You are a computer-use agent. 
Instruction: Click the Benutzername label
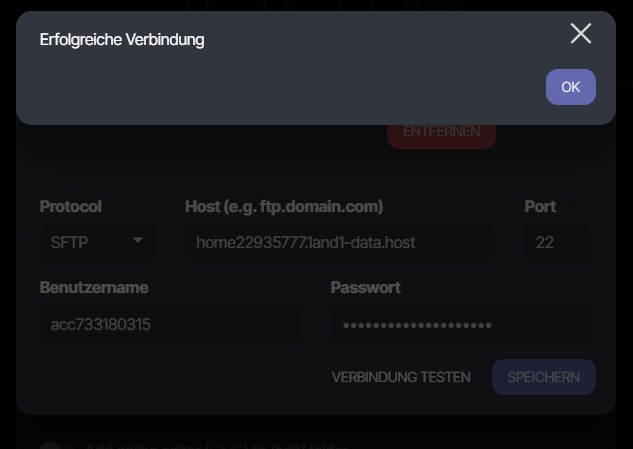pyautogui.click(x=94, y=288)
